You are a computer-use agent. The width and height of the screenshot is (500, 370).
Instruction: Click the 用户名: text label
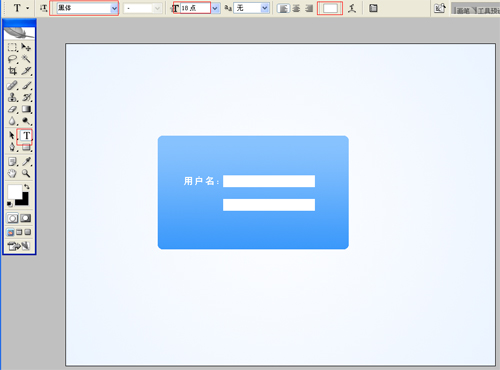click(x=201, y=181)
